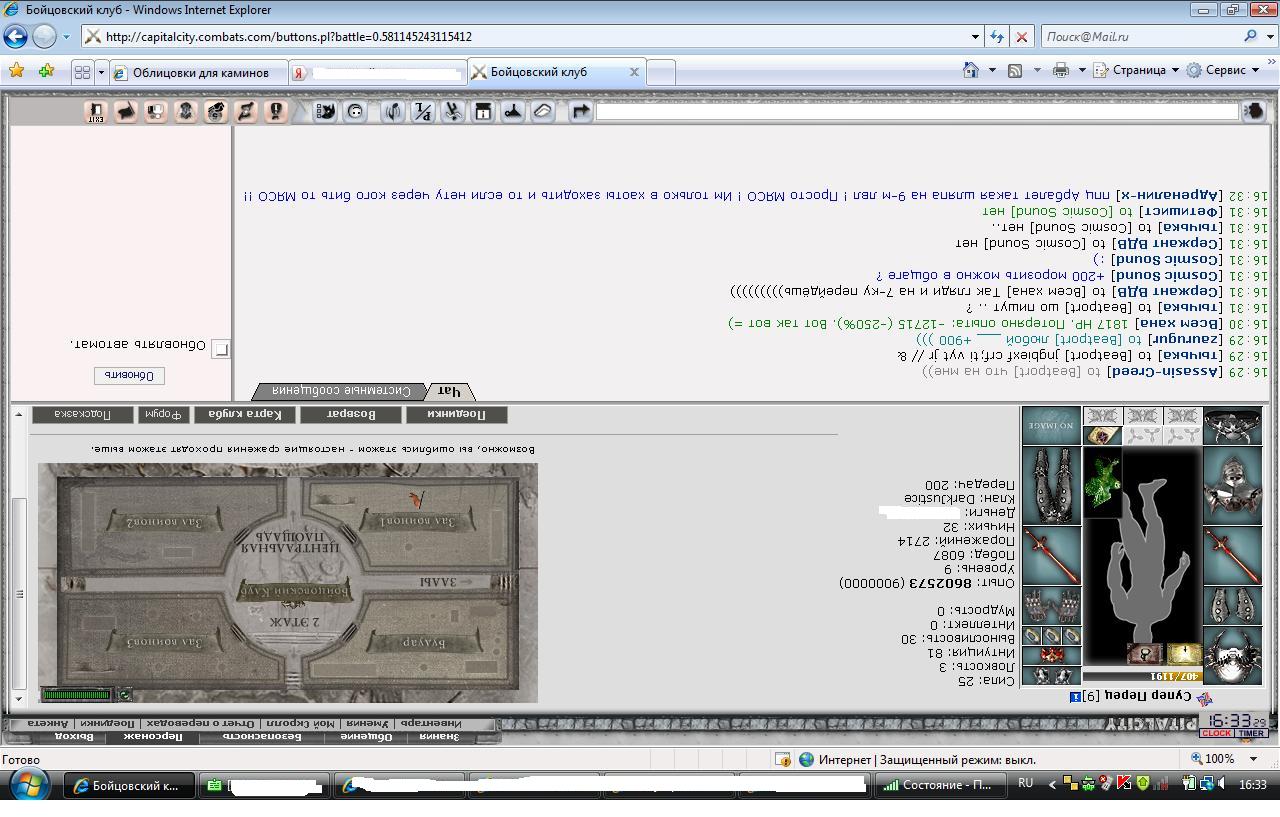Click the gloves equipment slot

point(1051,606)
